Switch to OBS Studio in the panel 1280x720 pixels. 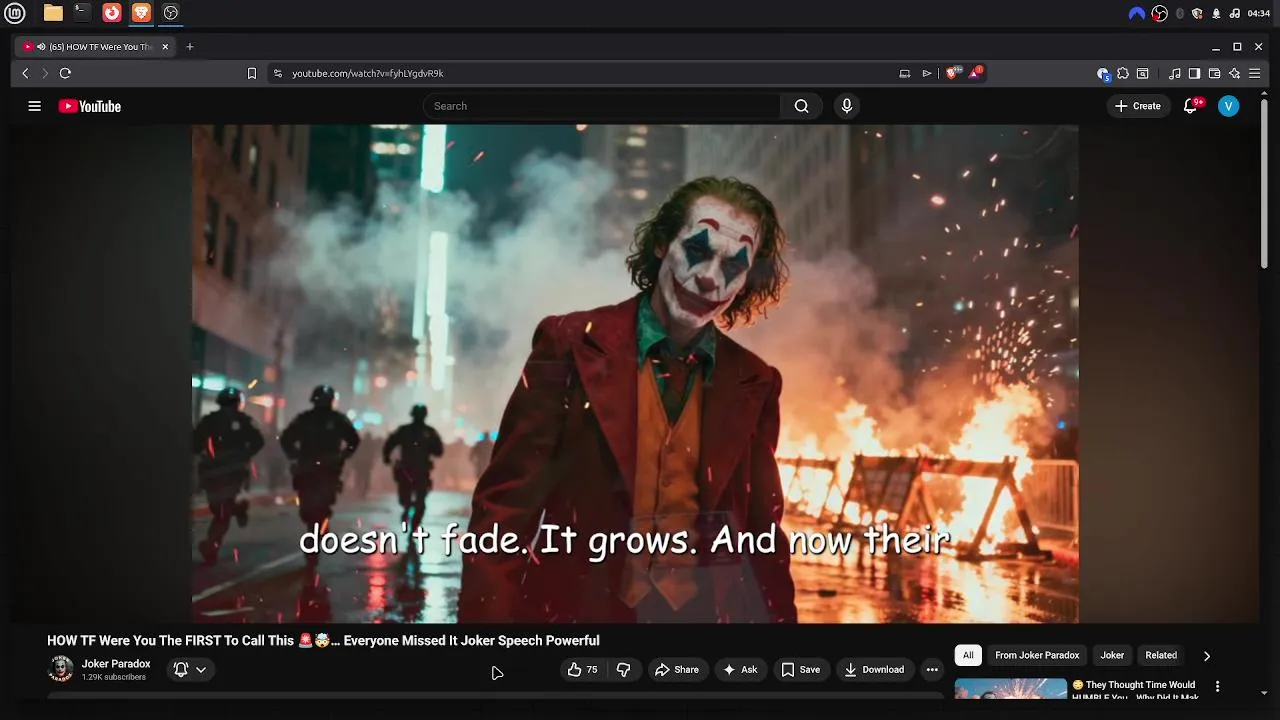click(x=171, y=13)
